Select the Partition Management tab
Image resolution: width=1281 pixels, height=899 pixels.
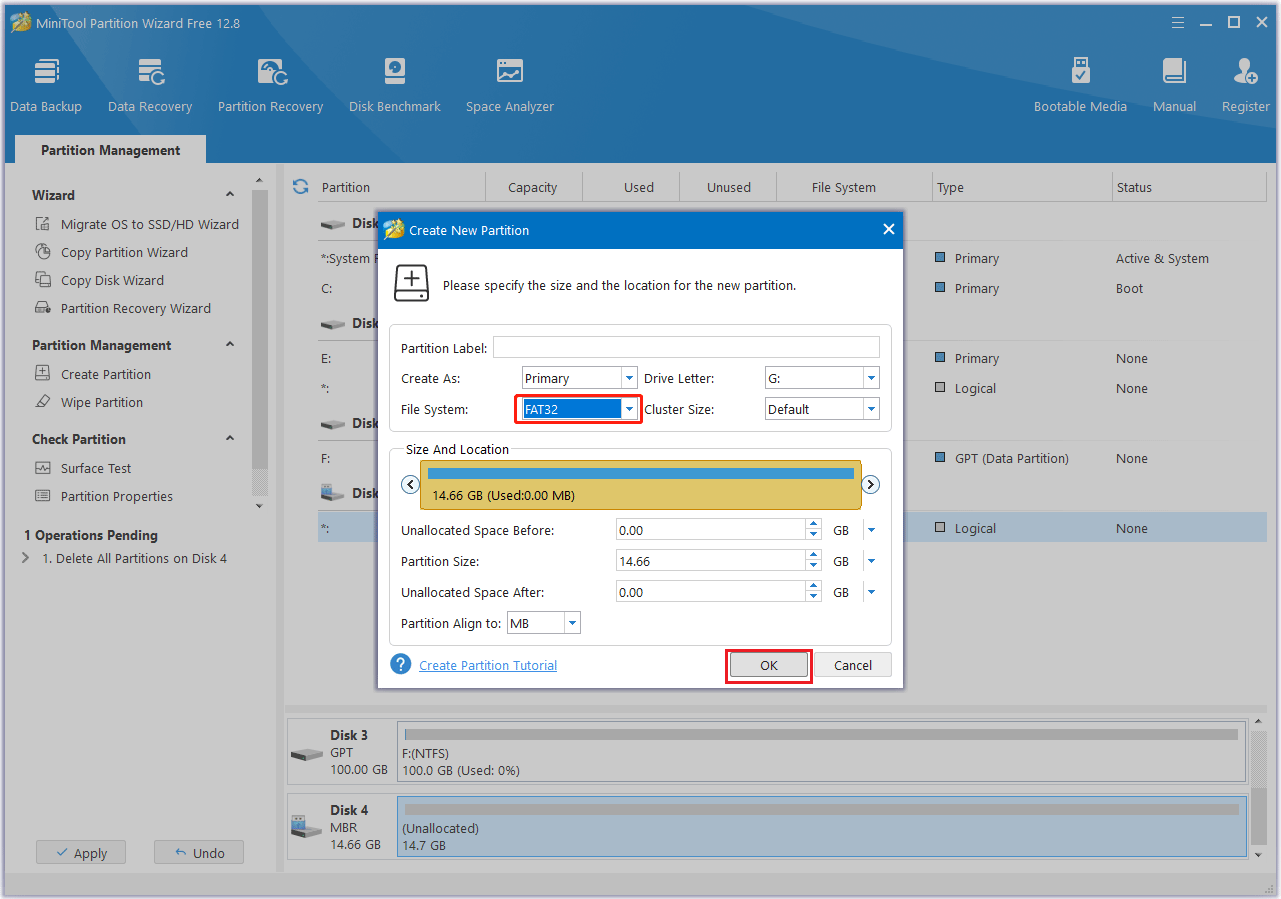pyautogui.click(x=111, y=150)
